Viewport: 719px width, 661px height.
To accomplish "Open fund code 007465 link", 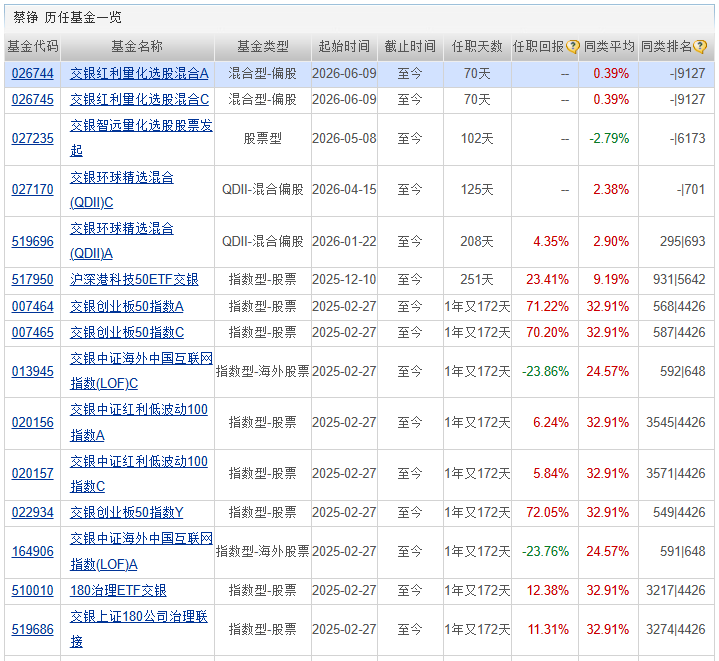I will (33, 332).
